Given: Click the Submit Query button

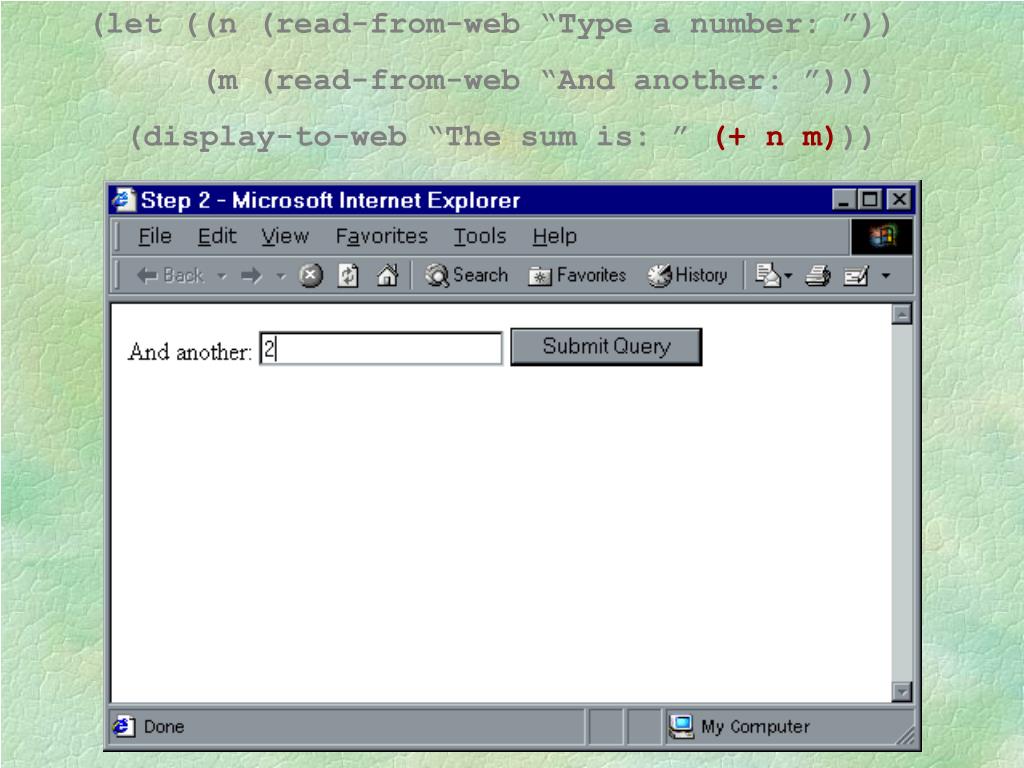Looking at the screenshot, I should click(x=606, y=347).
